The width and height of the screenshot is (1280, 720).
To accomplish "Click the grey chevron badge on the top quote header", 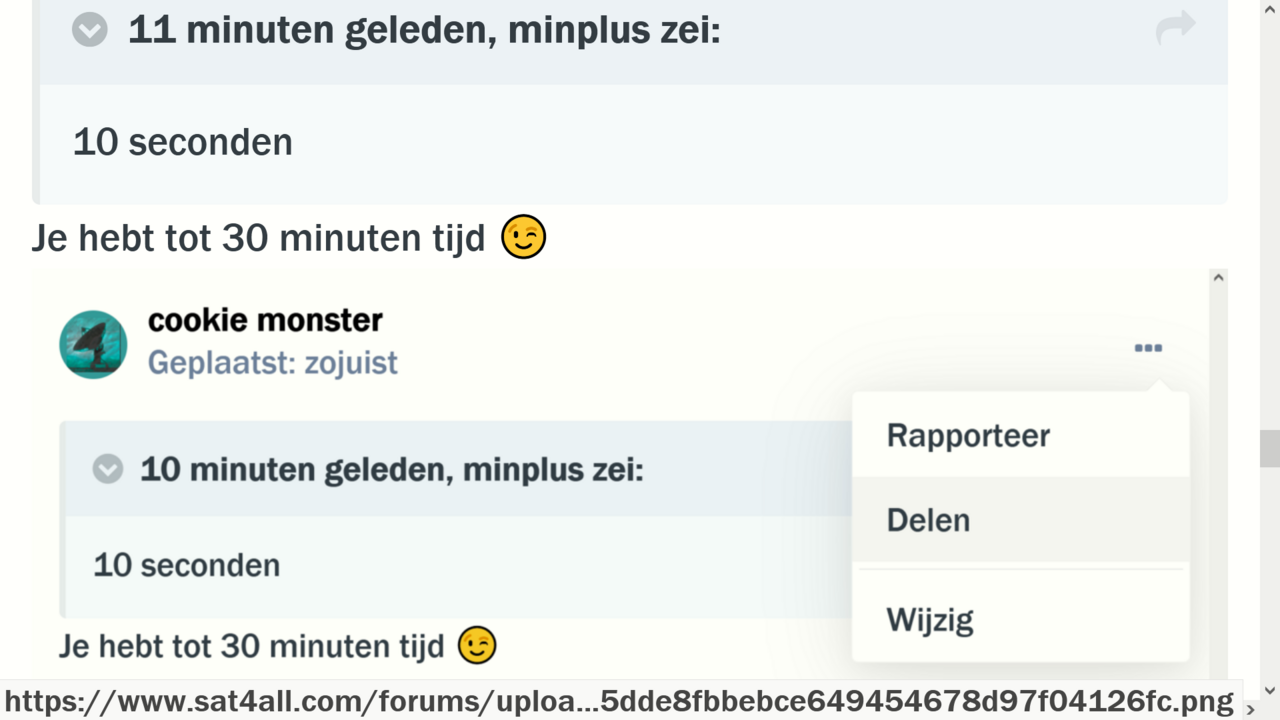I will click(x=89, y=29).
